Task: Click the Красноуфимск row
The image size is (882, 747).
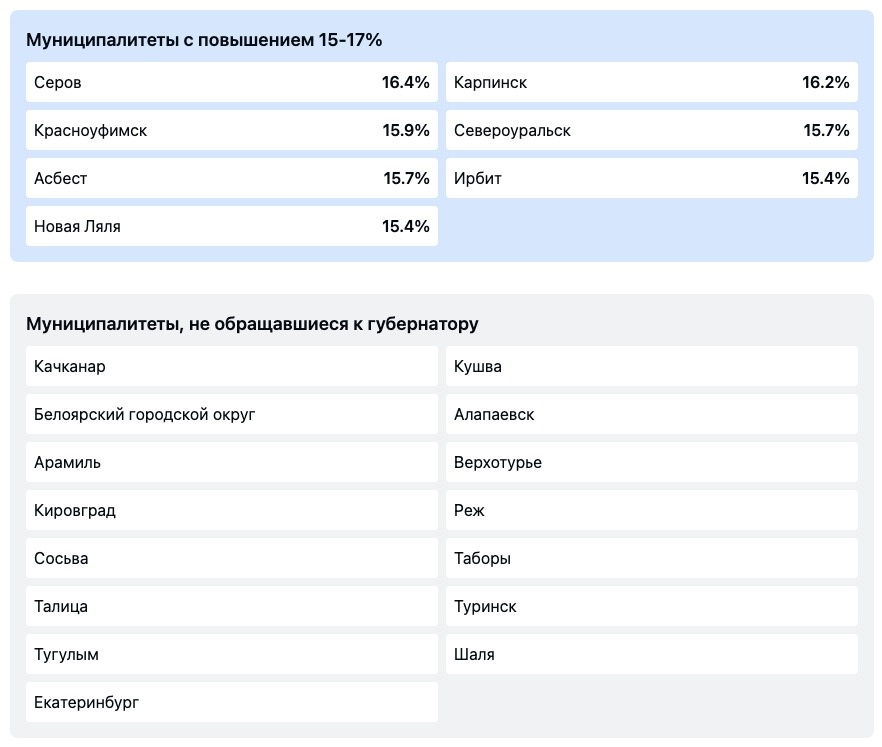Action: (x=231, y=131)
